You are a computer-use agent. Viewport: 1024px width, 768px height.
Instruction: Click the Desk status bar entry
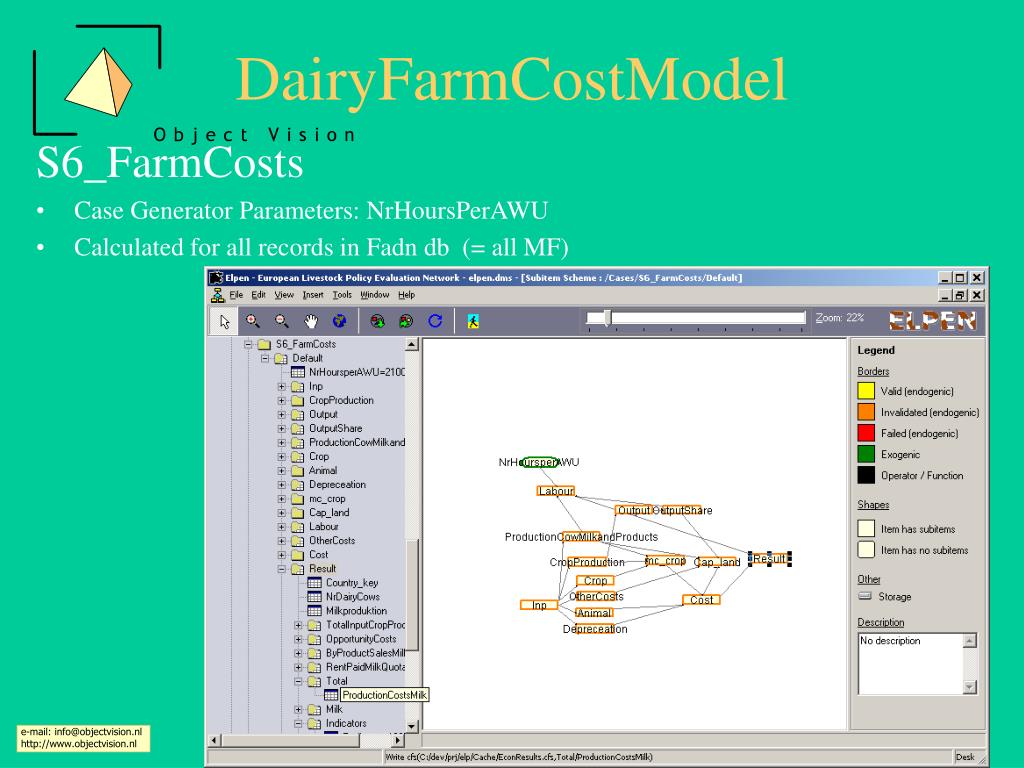point(965,757)
